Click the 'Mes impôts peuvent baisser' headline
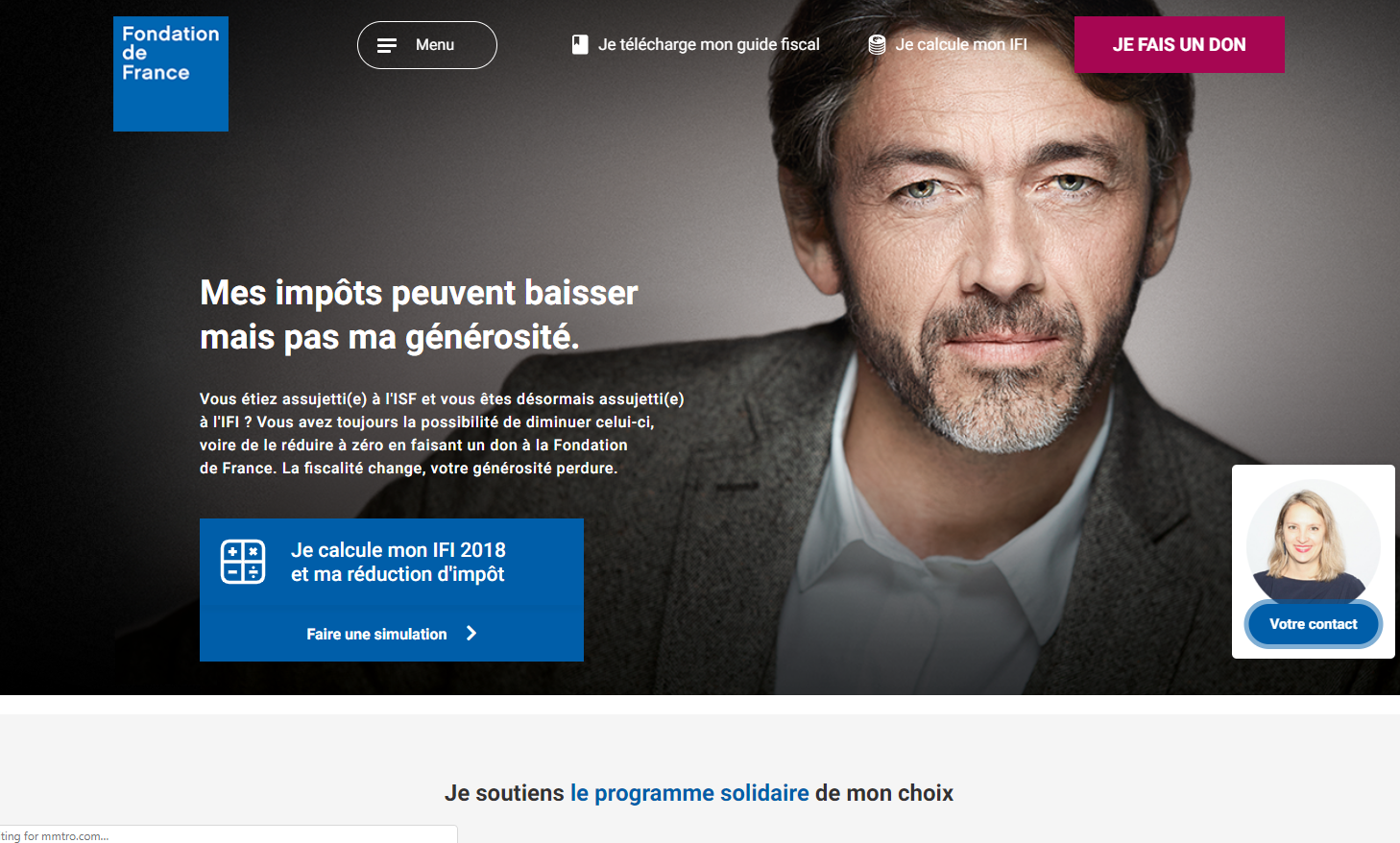 tap(419, 293)
